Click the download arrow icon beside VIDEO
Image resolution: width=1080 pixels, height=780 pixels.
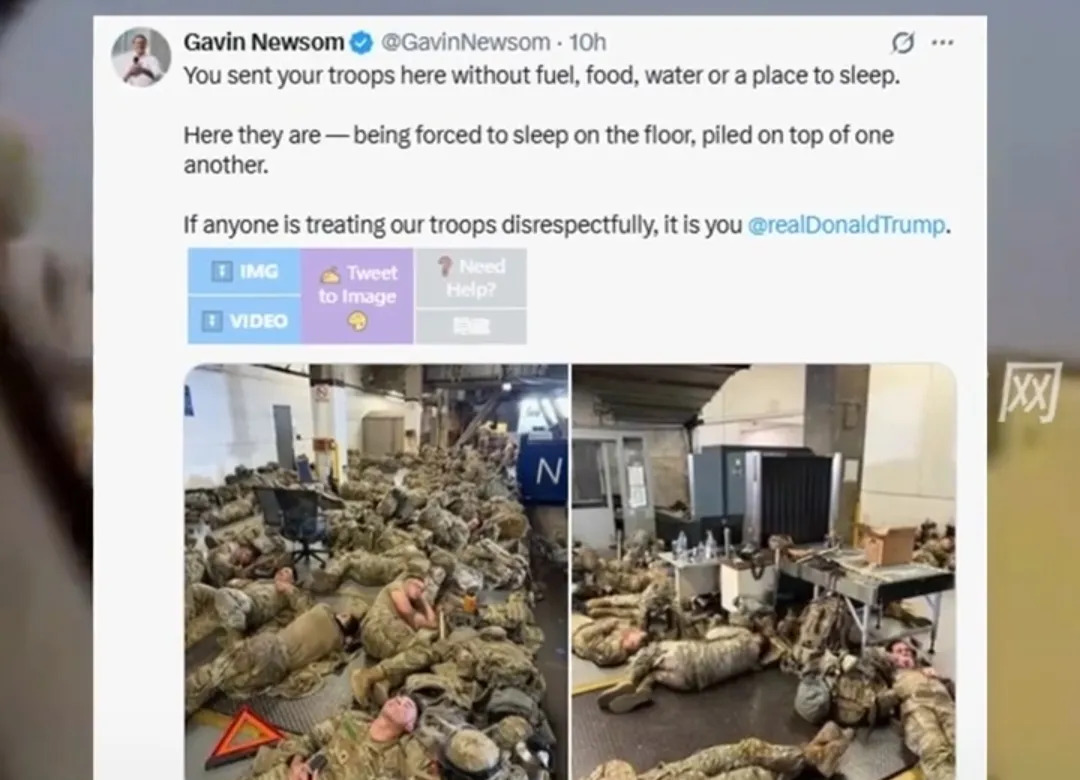coord(212,320)
